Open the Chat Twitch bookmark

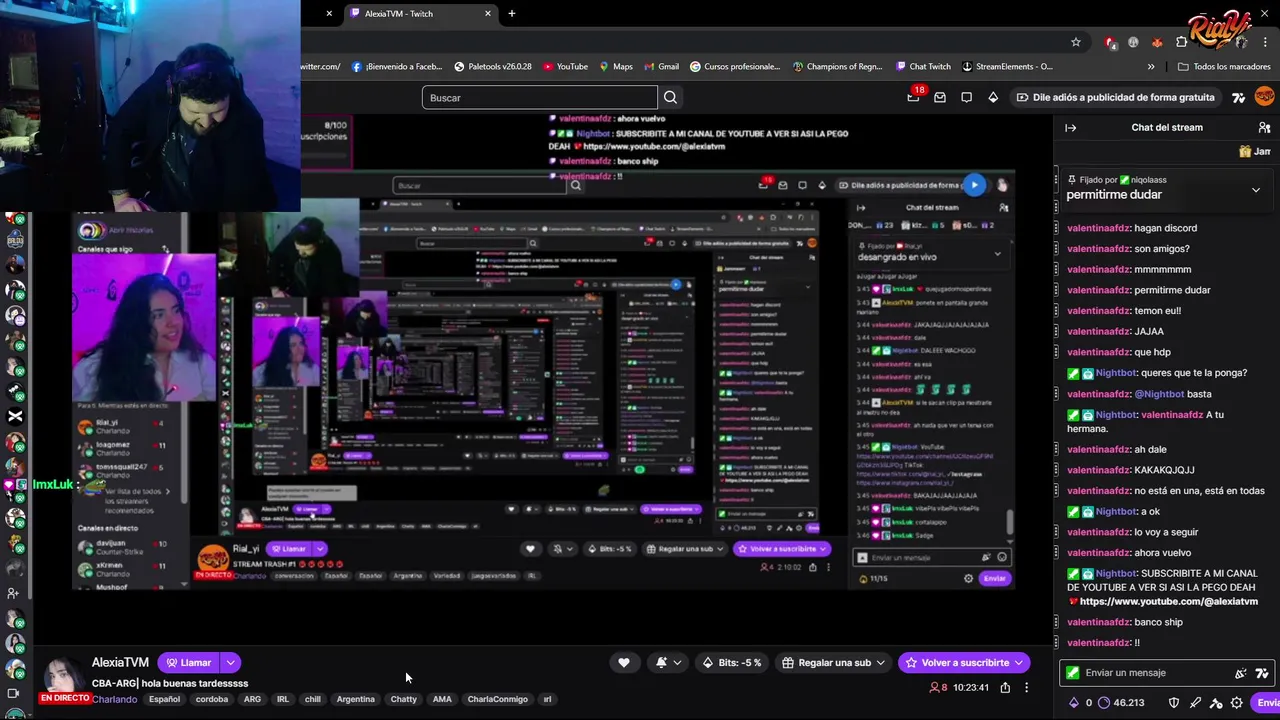point(922,67)
